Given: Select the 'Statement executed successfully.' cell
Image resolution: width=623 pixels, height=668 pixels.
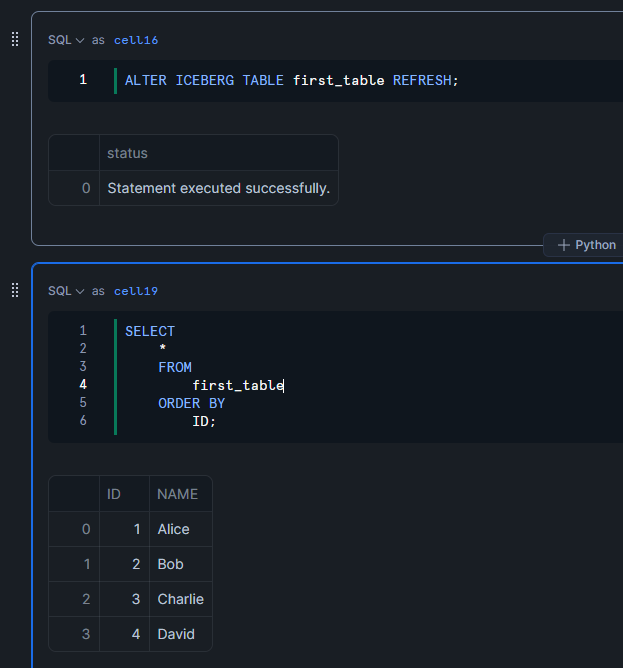Looking at the screenshot, I should [x=219, y=188].
